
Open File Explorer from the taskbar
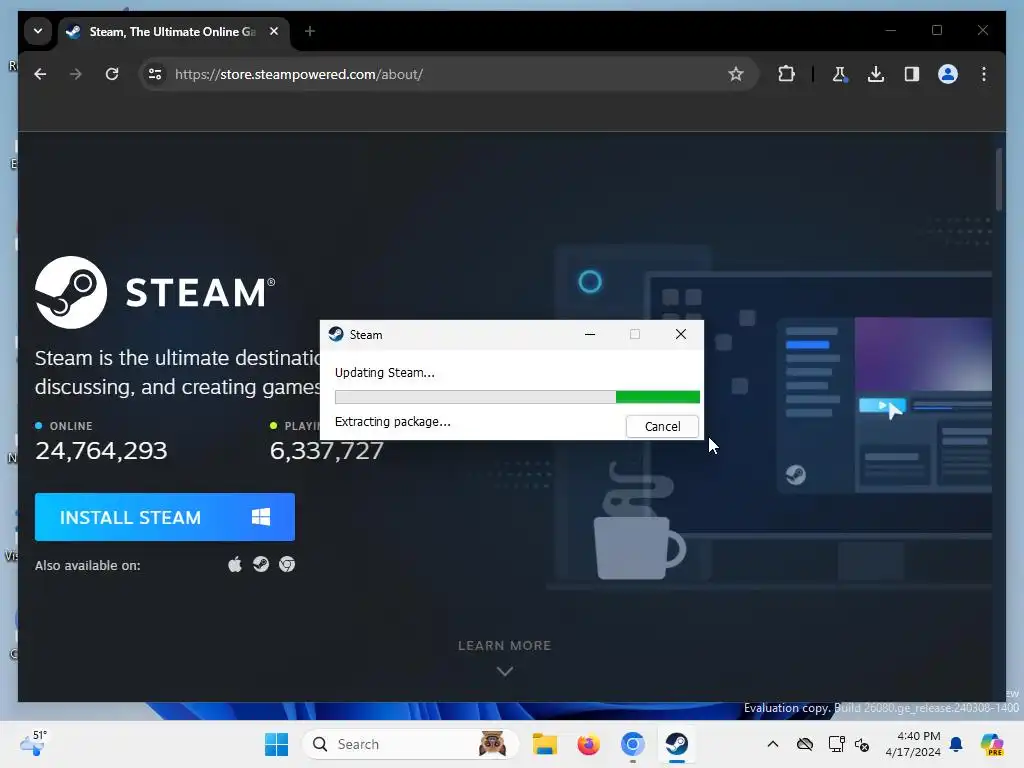544,744
